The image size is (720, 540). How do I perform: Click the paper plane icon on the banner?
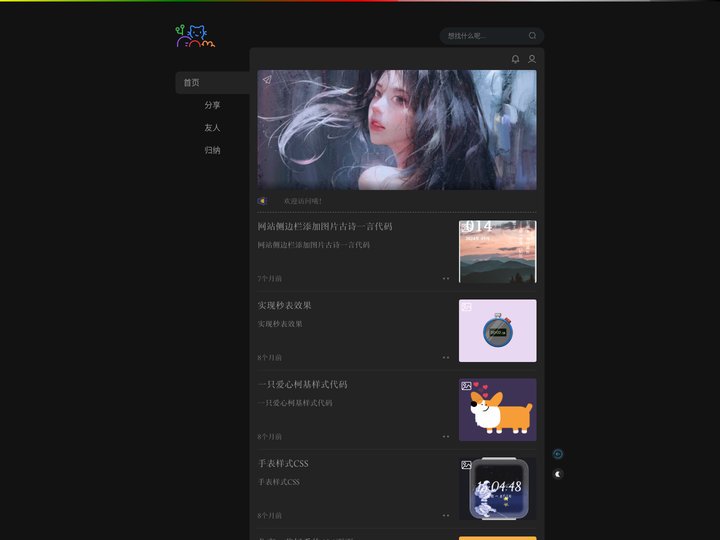pyautogui.click(x=267, y=80)
